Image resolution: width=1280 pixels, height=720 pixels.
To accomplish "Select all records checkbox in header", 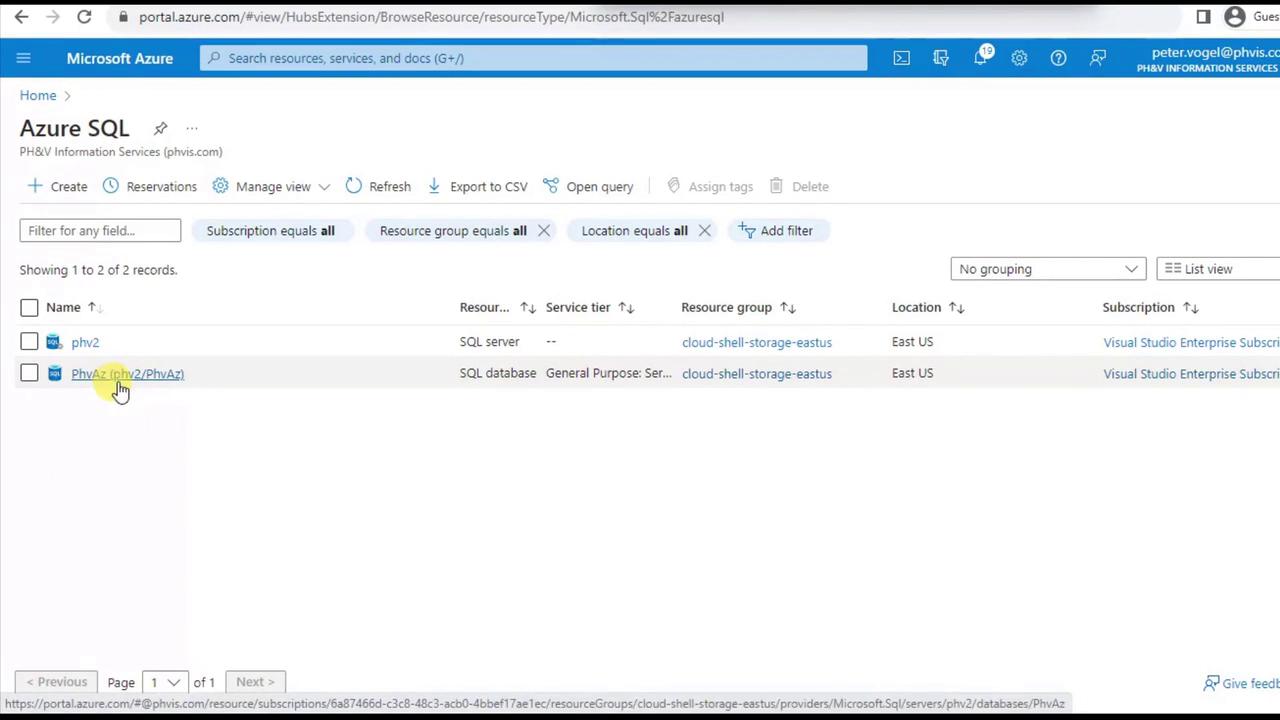I will [x=29, y=308].
